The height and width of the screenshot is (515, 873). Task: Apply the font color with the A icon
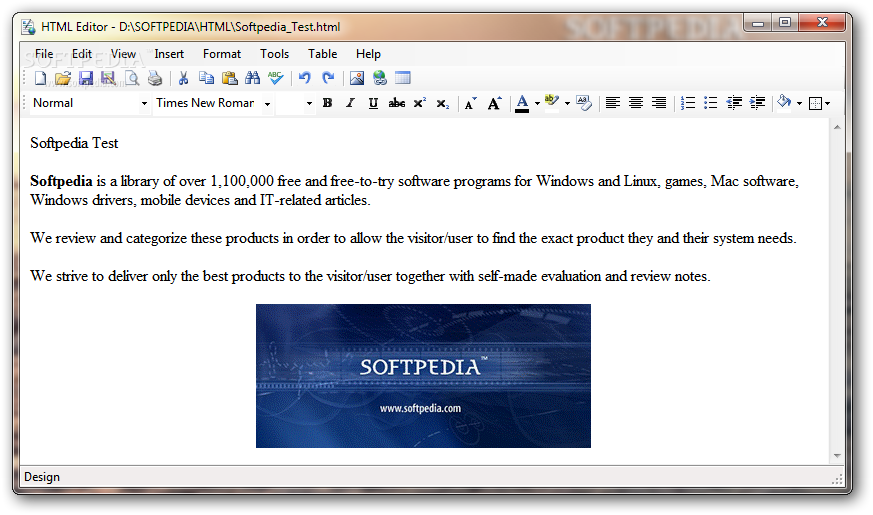[522, 103]
